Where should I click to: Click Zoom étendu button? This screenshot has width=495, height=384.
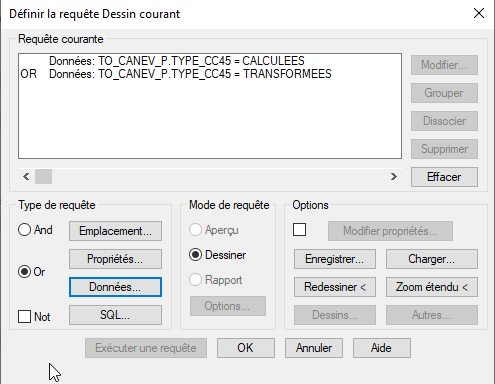pyautogui.click(x=432, y=287)
